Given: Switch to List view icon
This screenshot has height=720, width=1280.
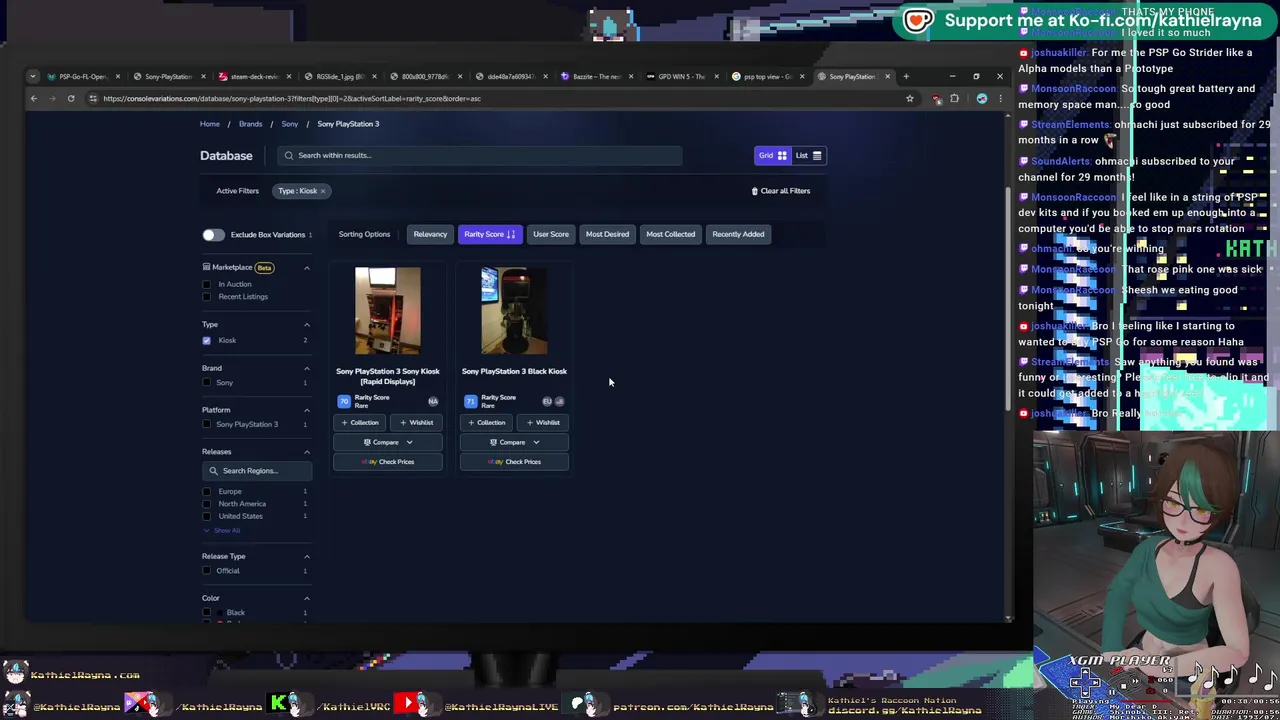Looking at the screenshot, I should point(816,155).
